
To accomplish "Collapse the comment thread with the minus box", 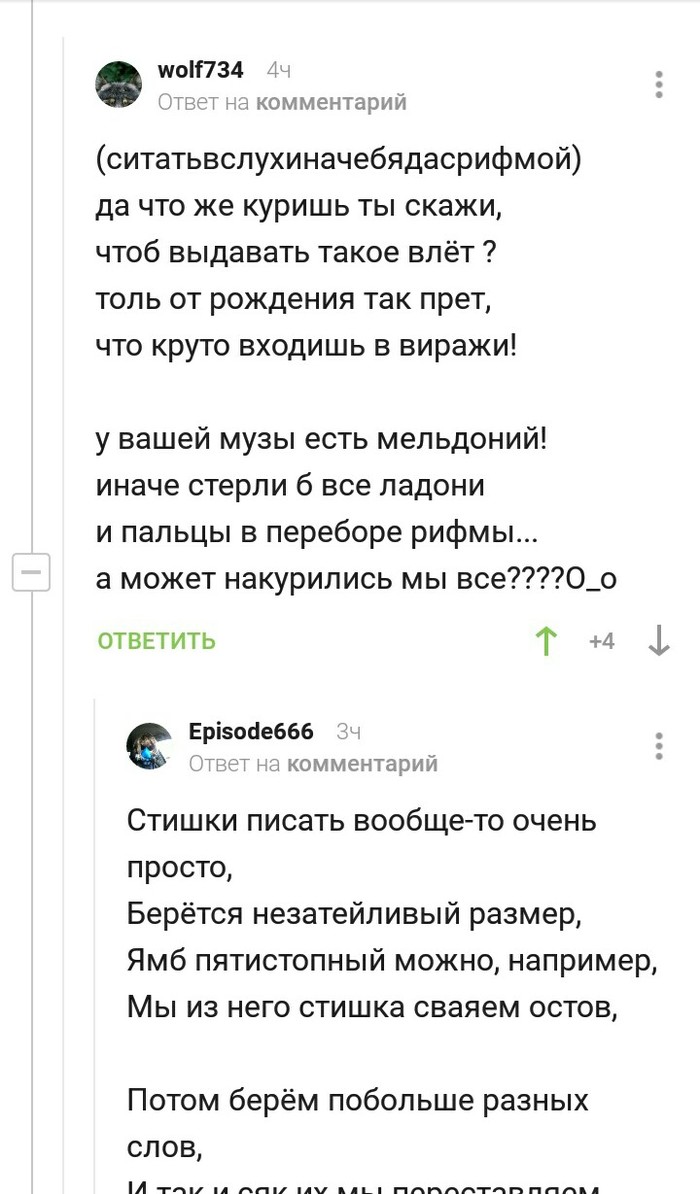I will click(x=31, y=573).
